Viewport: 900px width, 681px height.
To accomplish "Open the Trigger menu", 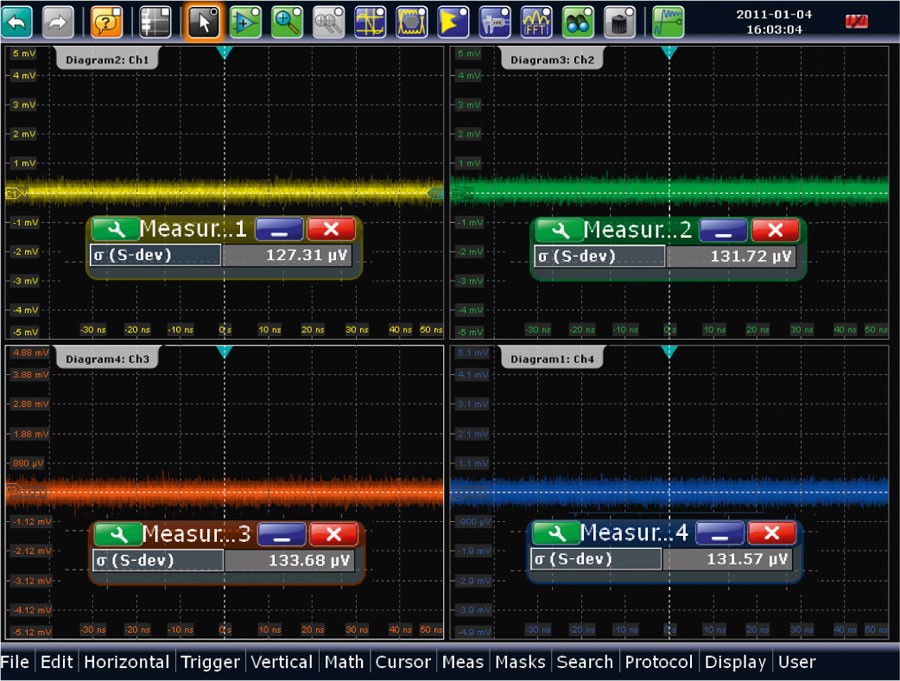I will coord(210,662).
